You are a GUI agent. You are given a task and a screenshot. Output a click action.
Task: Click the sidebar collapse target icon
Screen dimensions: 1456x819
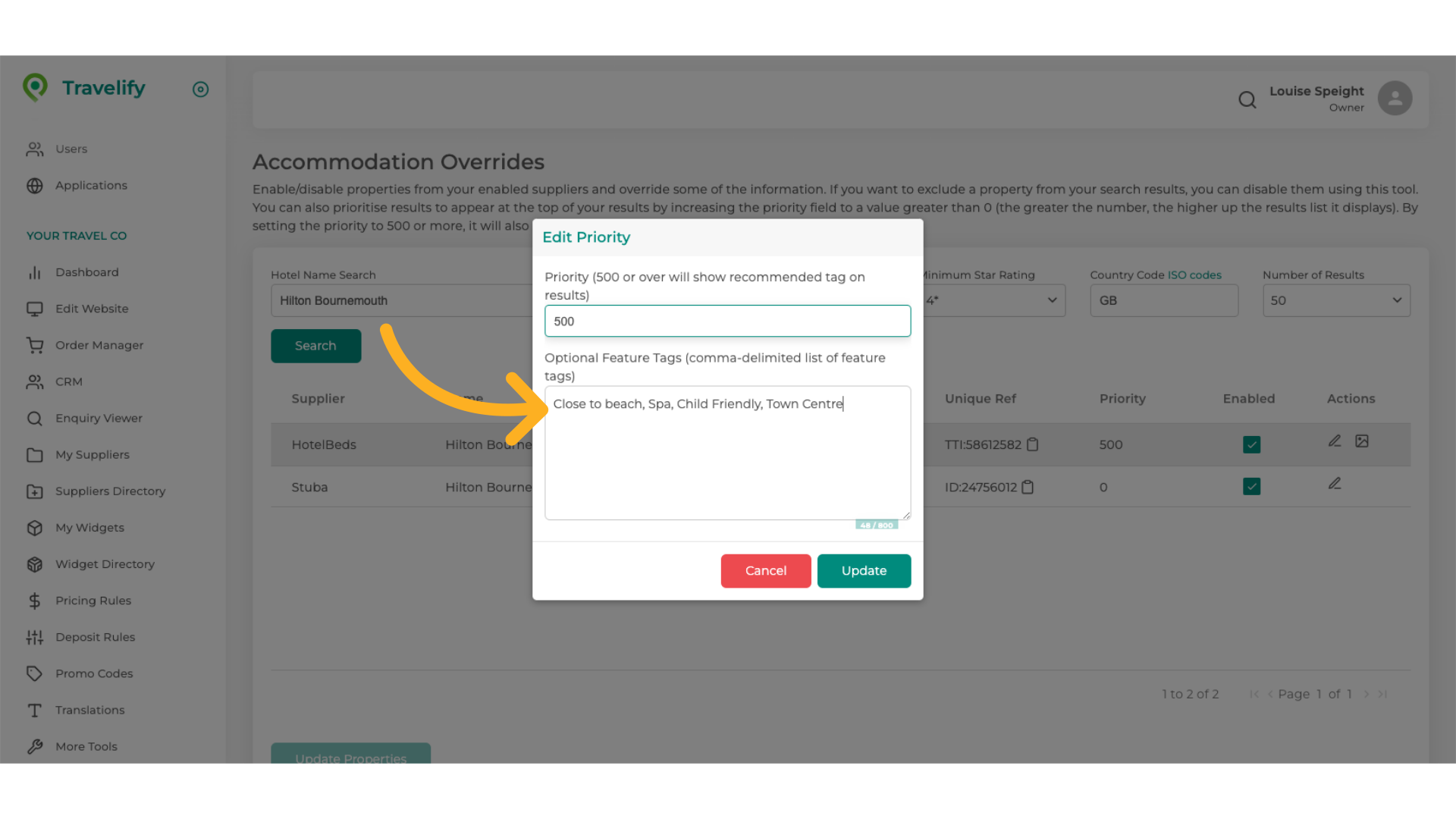[x=200, y=89]
